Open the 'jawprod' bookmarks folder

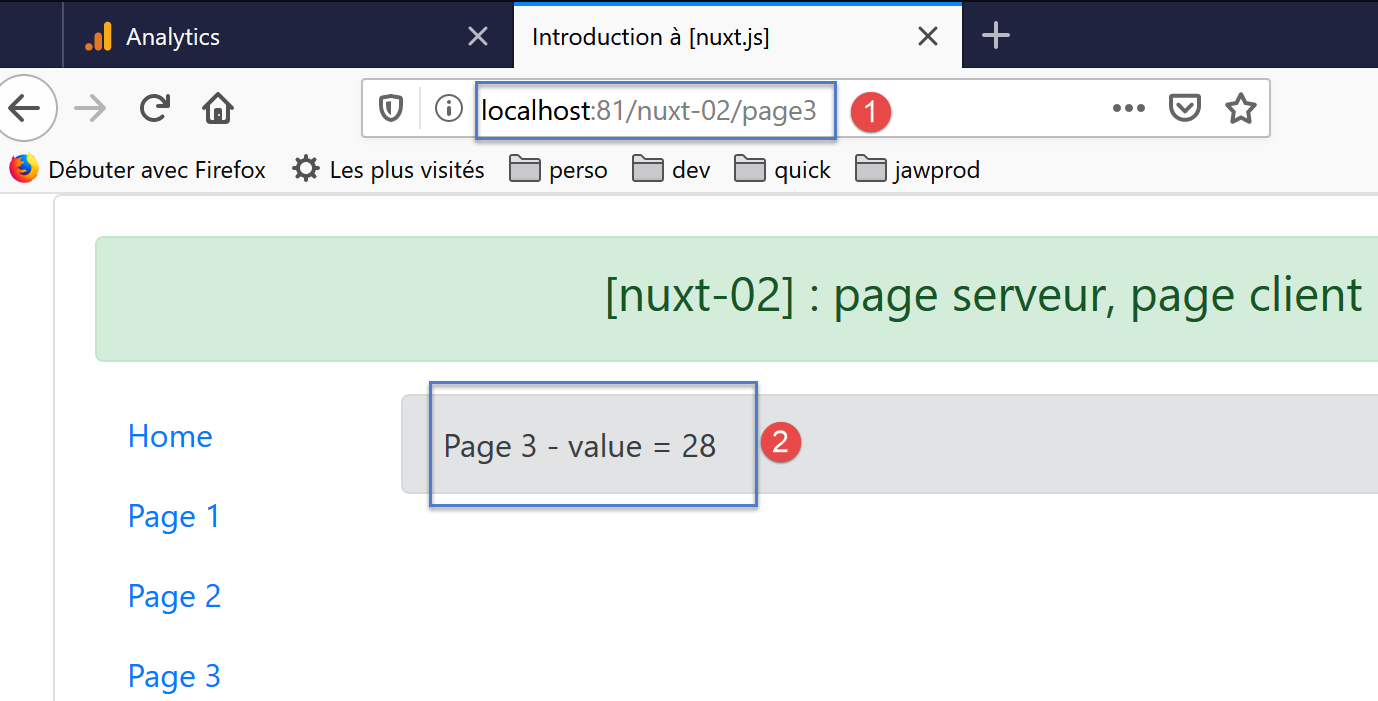pyautogui.click(x=917, y=170)
